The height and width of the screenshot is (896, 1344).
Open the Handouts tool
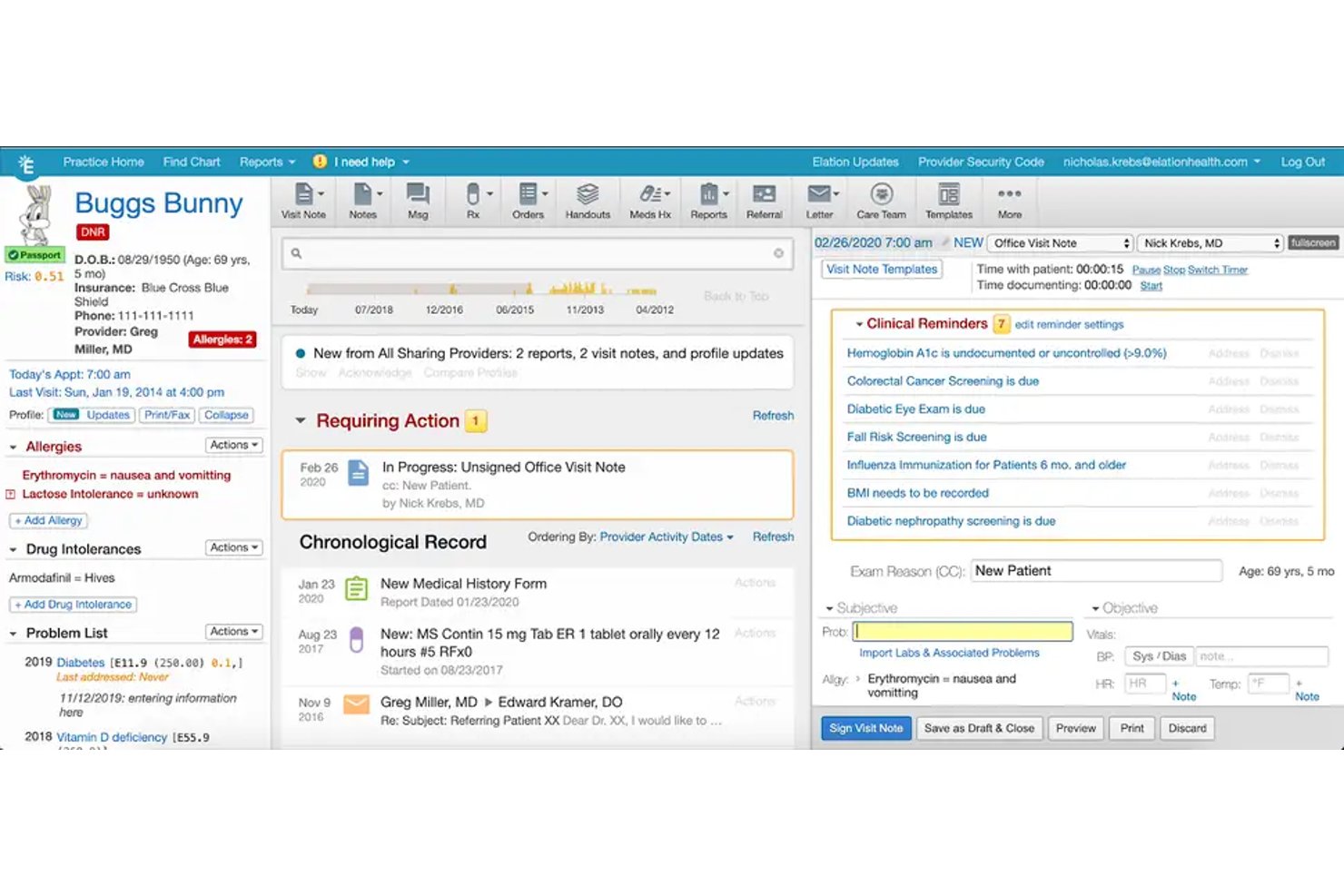pyautogui.click(x=588, y=202)
